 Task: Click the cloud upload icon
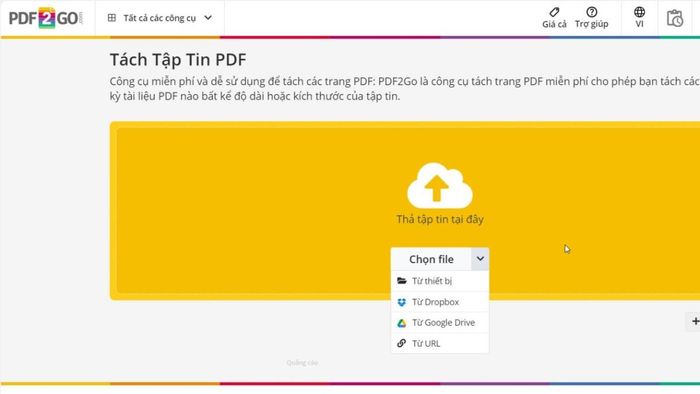point(440,186)
